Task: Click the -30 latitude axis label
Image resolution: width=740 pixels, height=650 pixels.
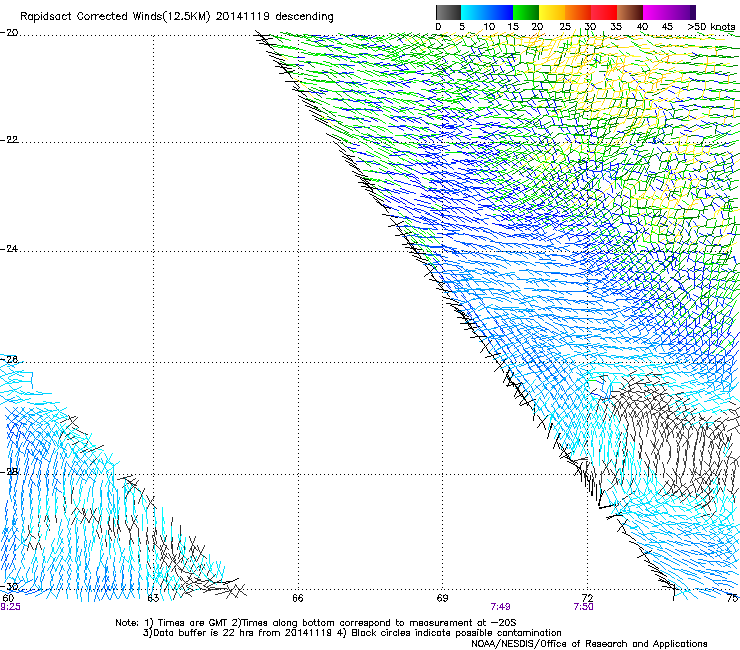Action: (x=10, y=586)
